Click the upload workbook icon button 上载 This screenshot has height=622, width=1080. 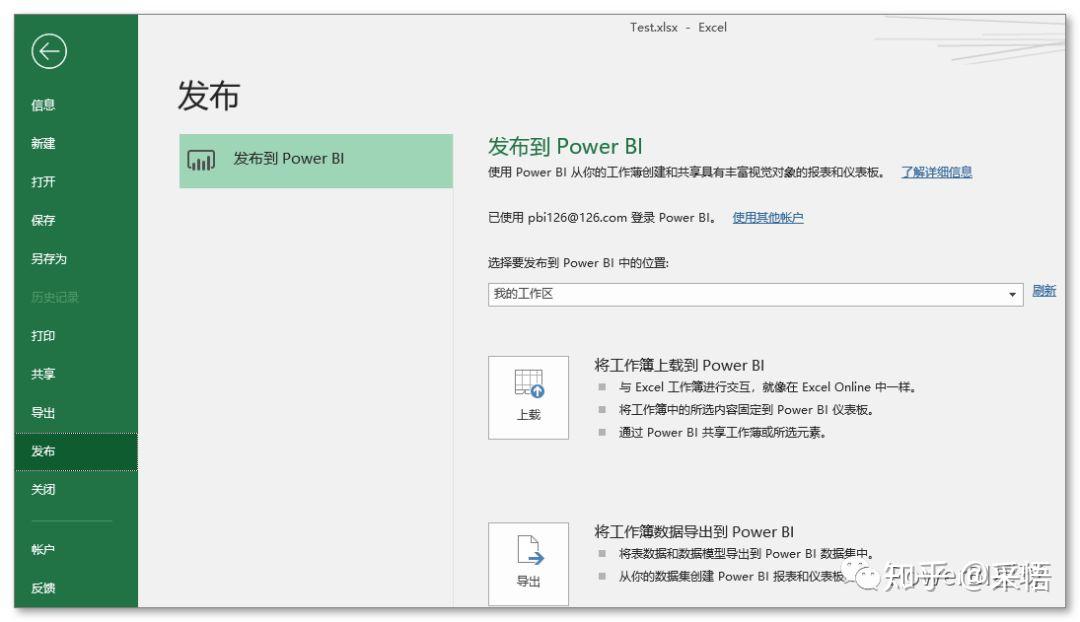click(x=528, y=397)
